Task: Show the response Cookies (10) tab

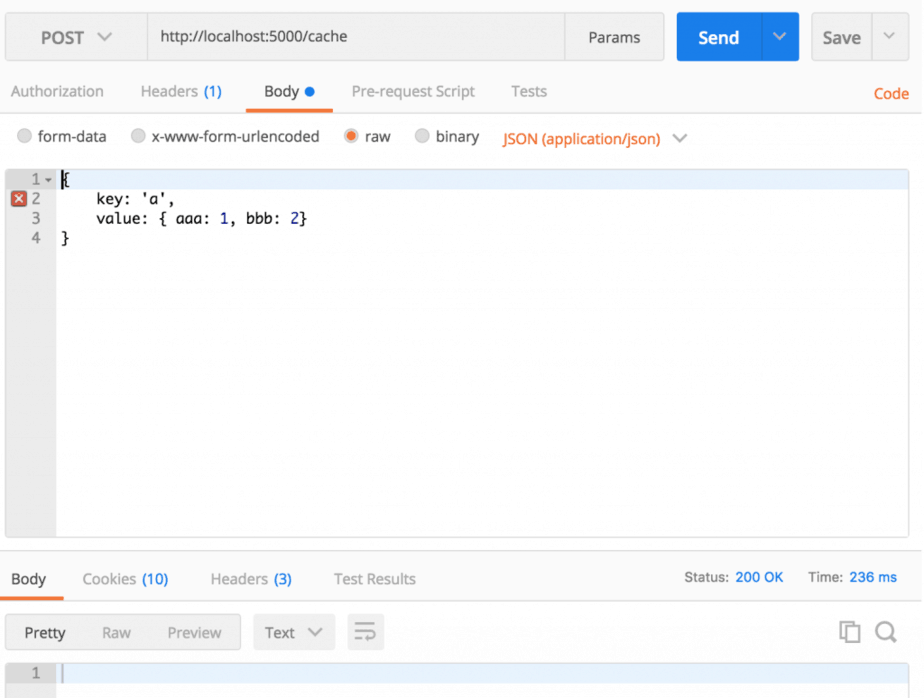Action: (x=125, y=579)
